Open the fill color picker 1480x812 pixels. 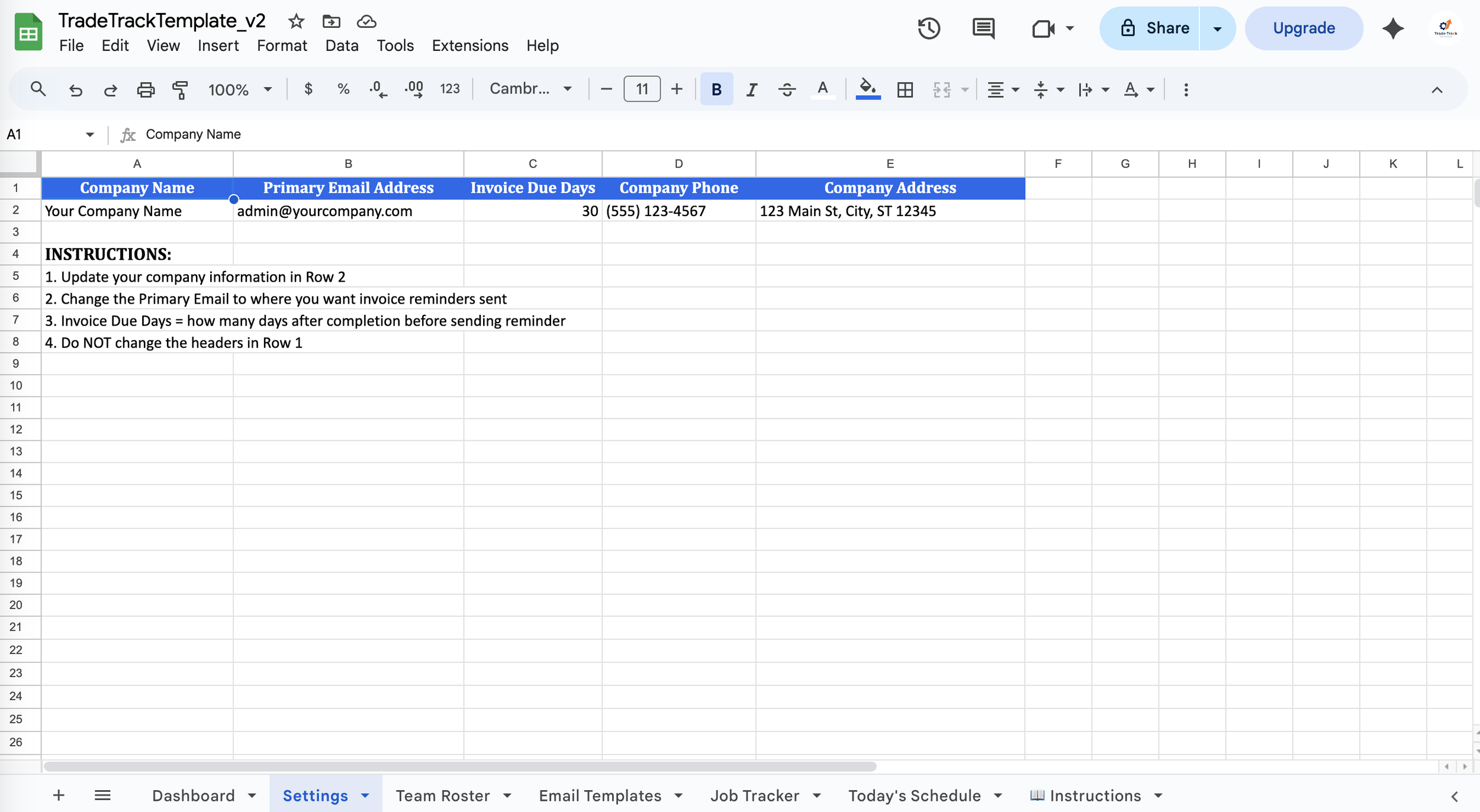point(868,89)
